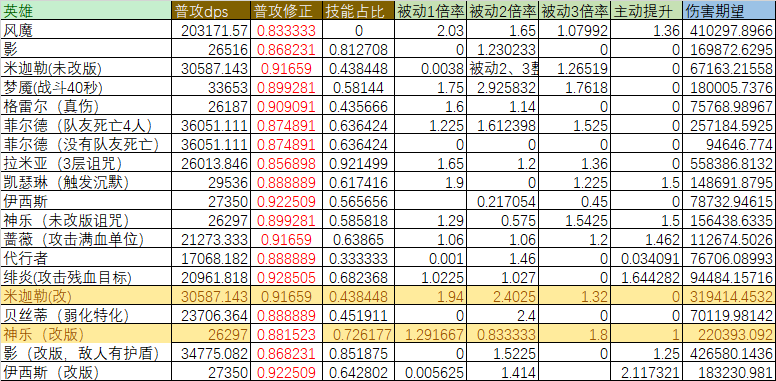Select cell with value 203171.57
This screenshot has height=381, width=776.
tap(211, 31)
